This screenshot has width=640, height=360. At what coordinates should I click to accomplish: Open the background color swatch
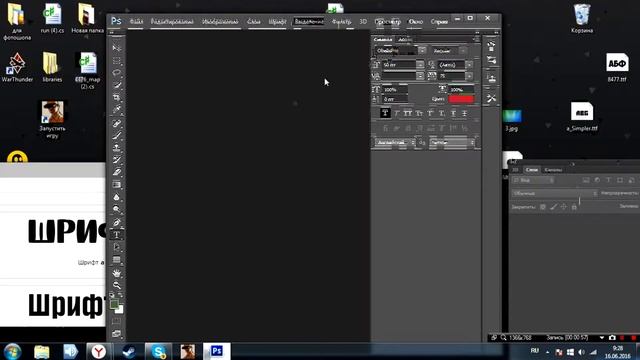pos(120,310)
